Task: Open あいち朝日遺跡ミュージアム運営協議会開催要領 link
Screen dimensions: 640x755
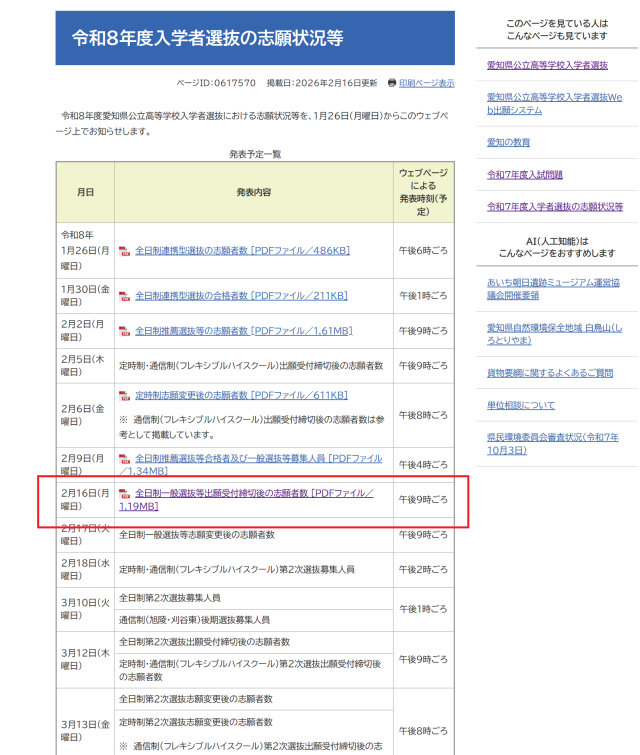Action: [x=554, y=288]
